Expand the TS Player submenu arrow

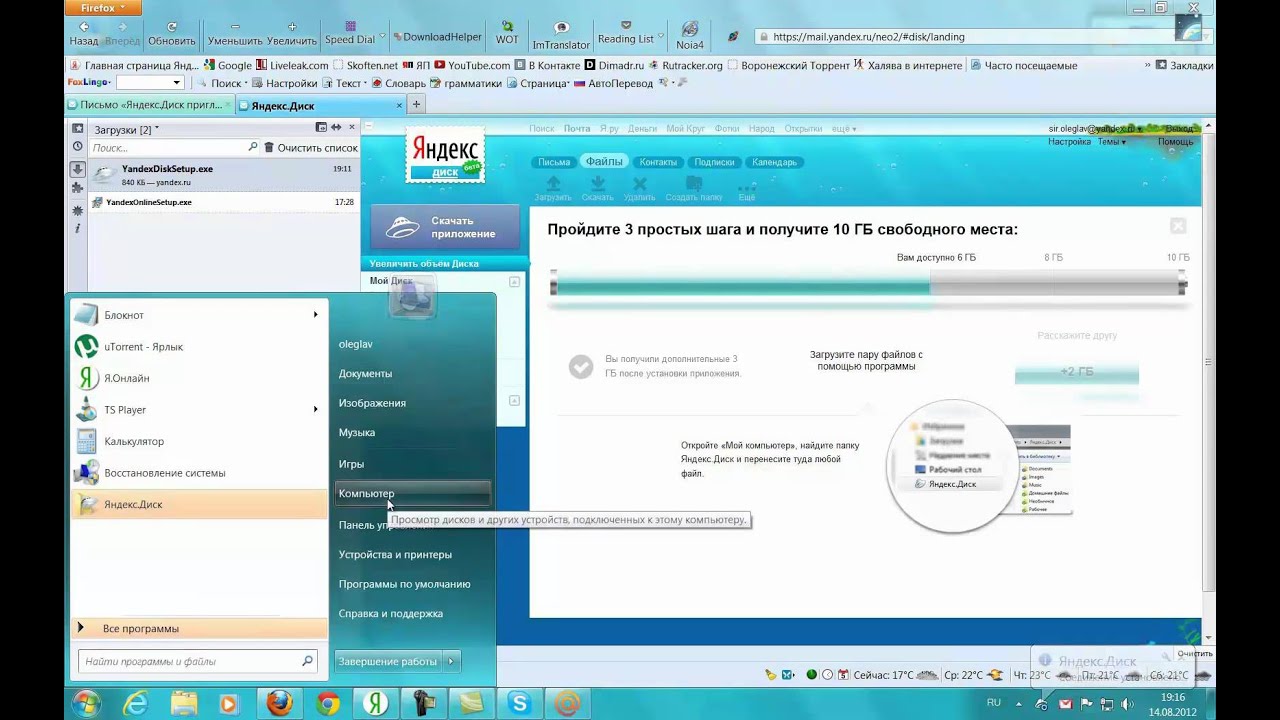pyautogui.click(x=316, y=409)
